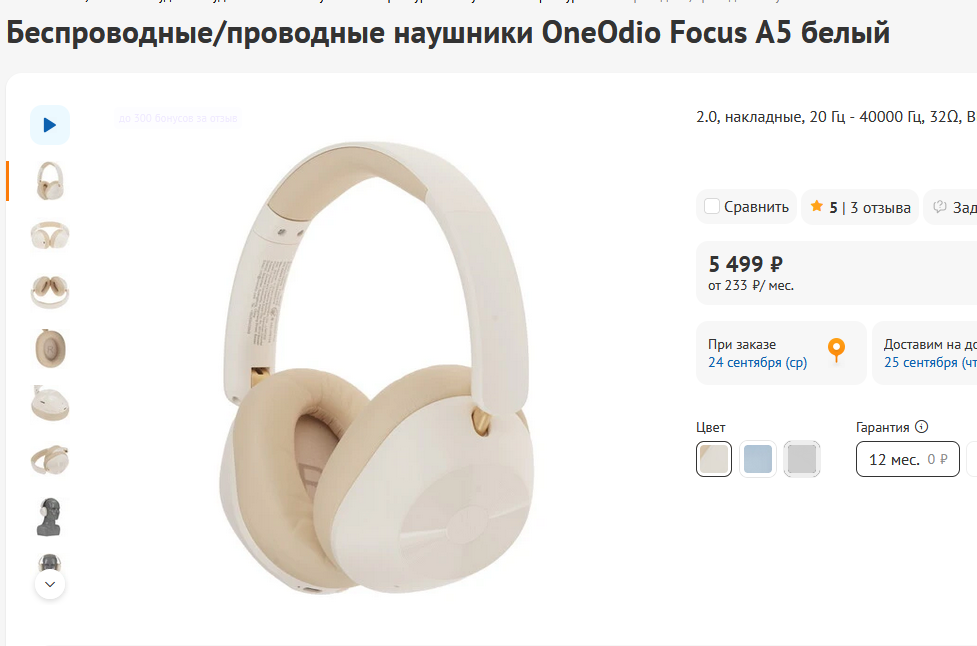Show the ear cushion close-up thumbnail
Viewport: 977px width, 646px height.
(50, 348)
